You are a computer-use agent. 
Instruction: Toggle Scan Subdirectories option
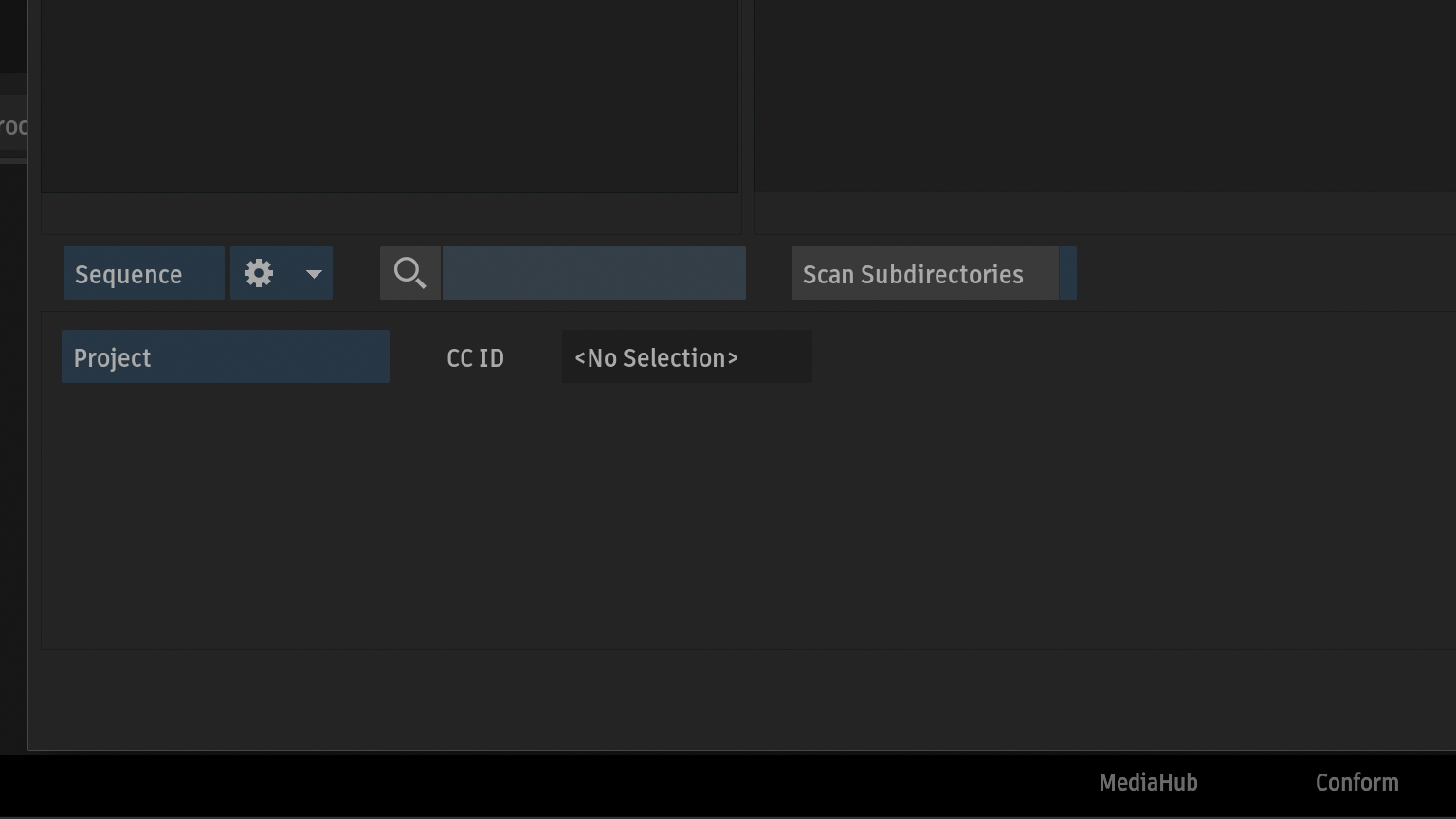[924, 274]
